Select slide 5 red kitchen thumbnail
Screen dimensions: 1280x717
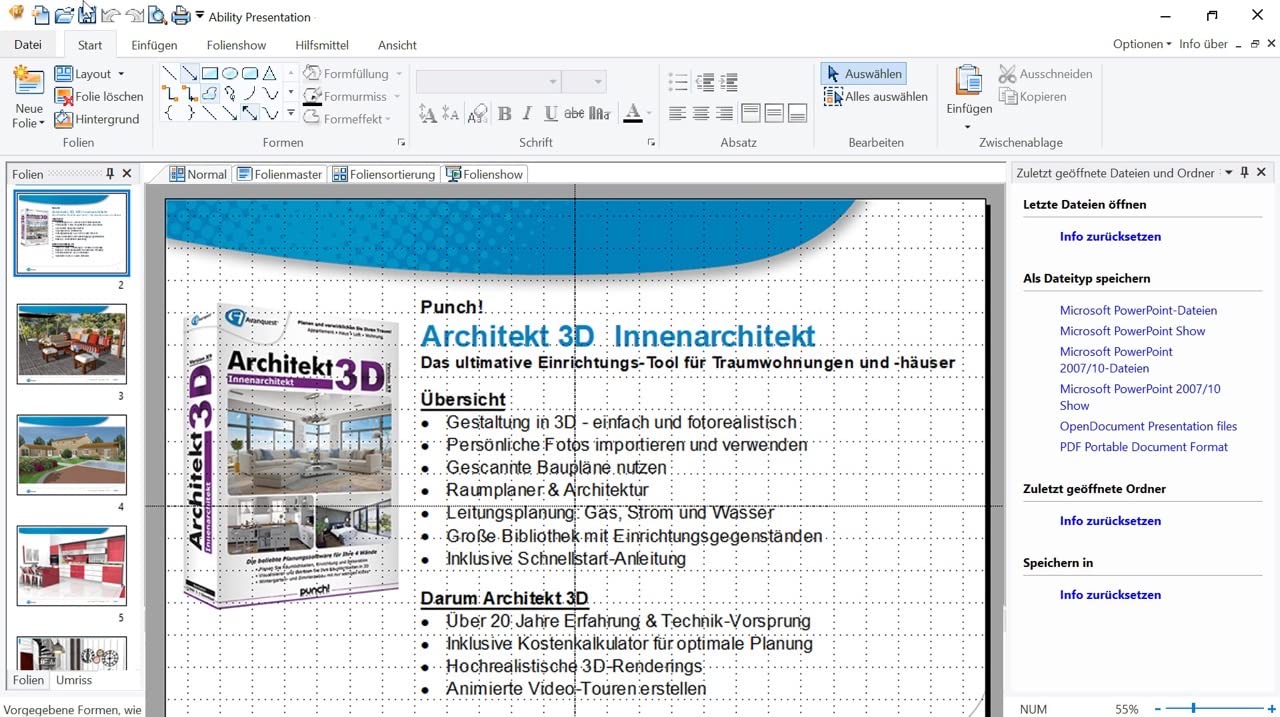point(72,566)
